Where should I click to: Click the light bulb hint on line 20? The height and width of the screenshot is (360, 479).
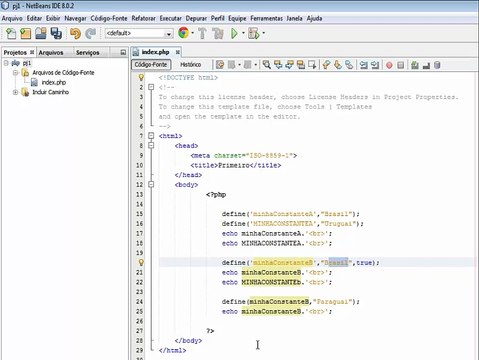(141, 262)
